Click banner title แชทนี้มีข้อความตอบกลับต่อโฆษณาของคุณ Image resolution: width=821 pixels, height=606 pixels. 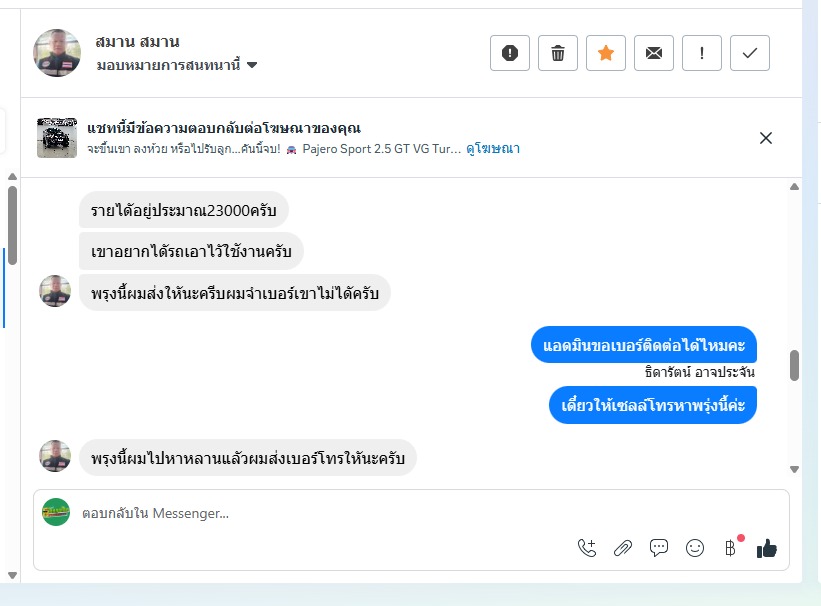pos(224,128)
